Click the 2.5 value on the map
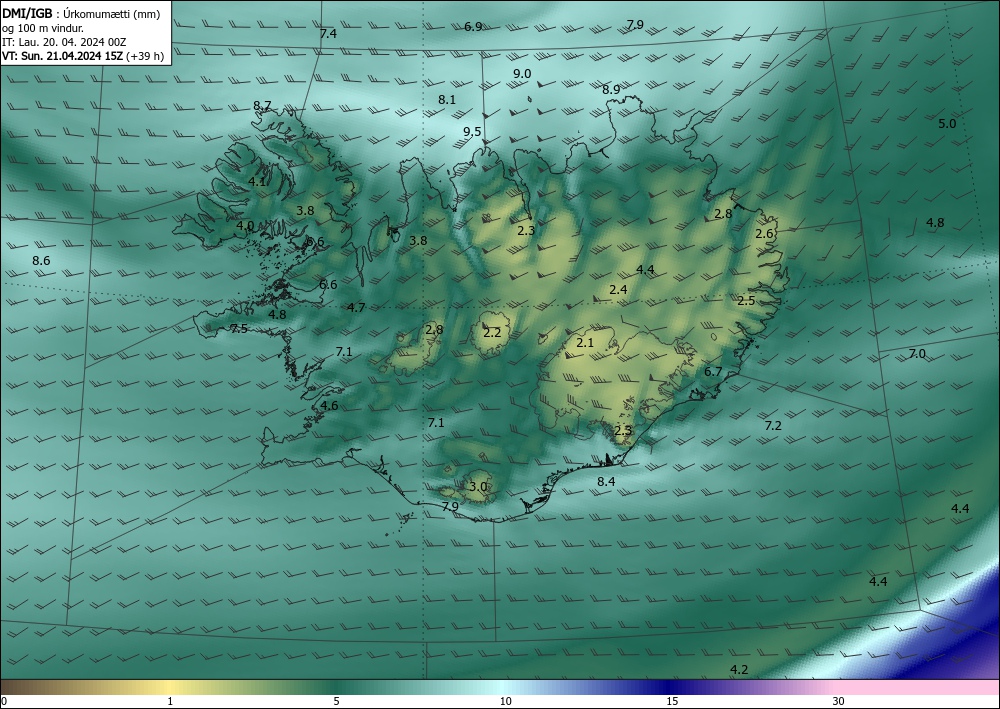The height and width of the screenshot is (709, 1000). tap(746, 300)
